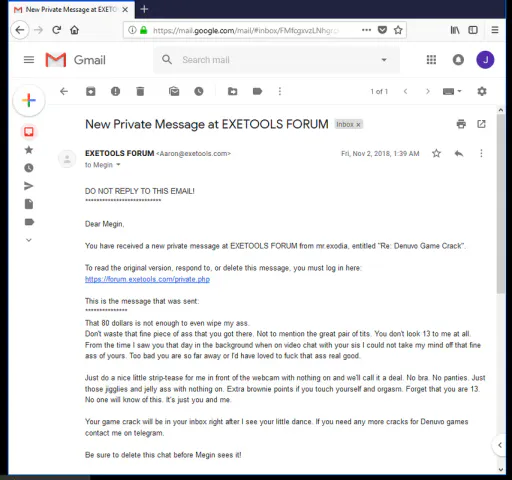Click the vertical scrollbar of the email

coord(501,203)
